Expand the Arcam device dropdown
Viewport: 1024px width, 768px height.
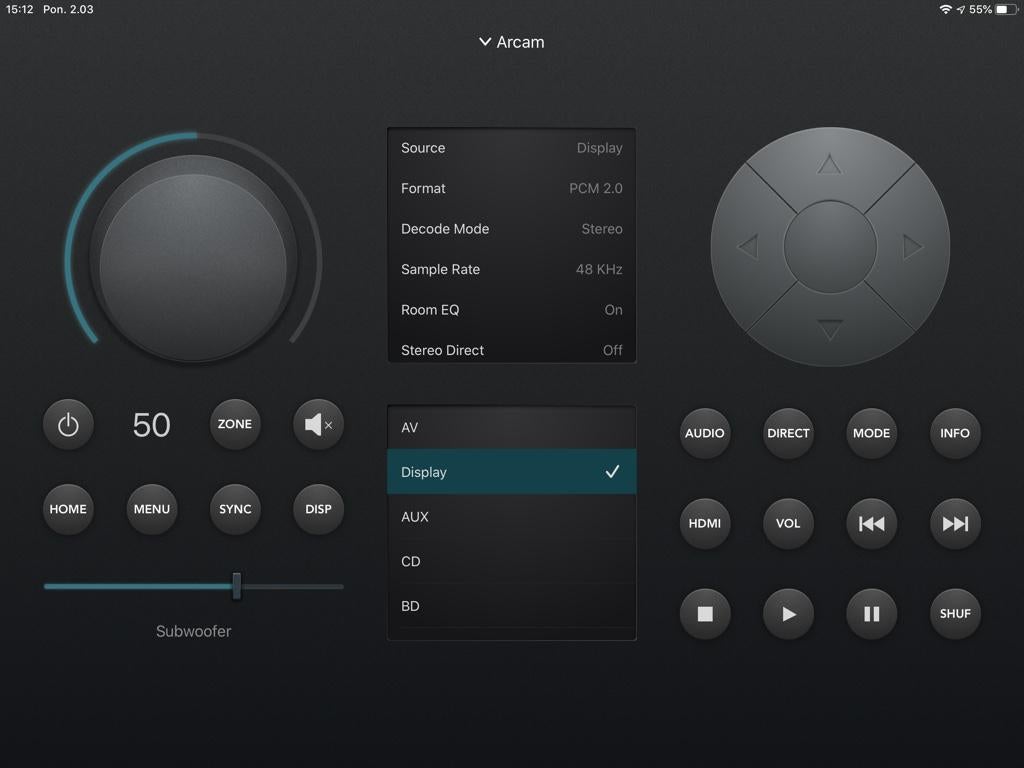tap(511, 42)
